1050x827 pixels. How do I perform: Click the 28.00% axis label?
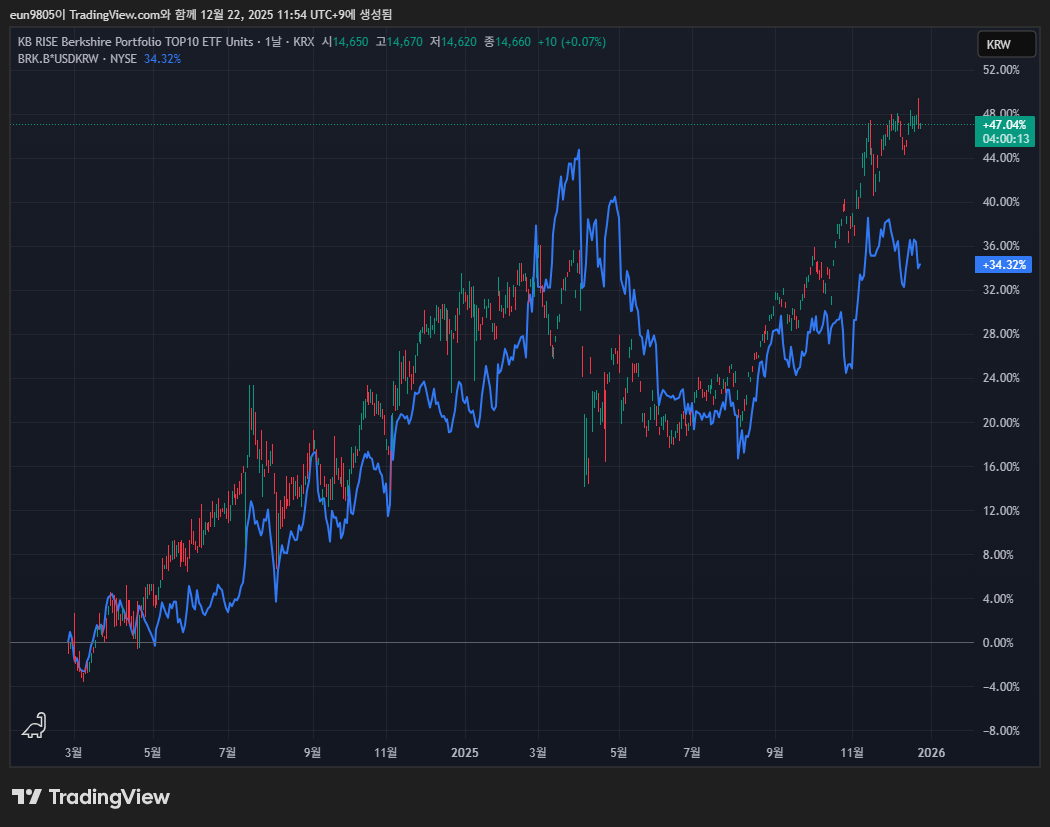tap(1000, 333)
